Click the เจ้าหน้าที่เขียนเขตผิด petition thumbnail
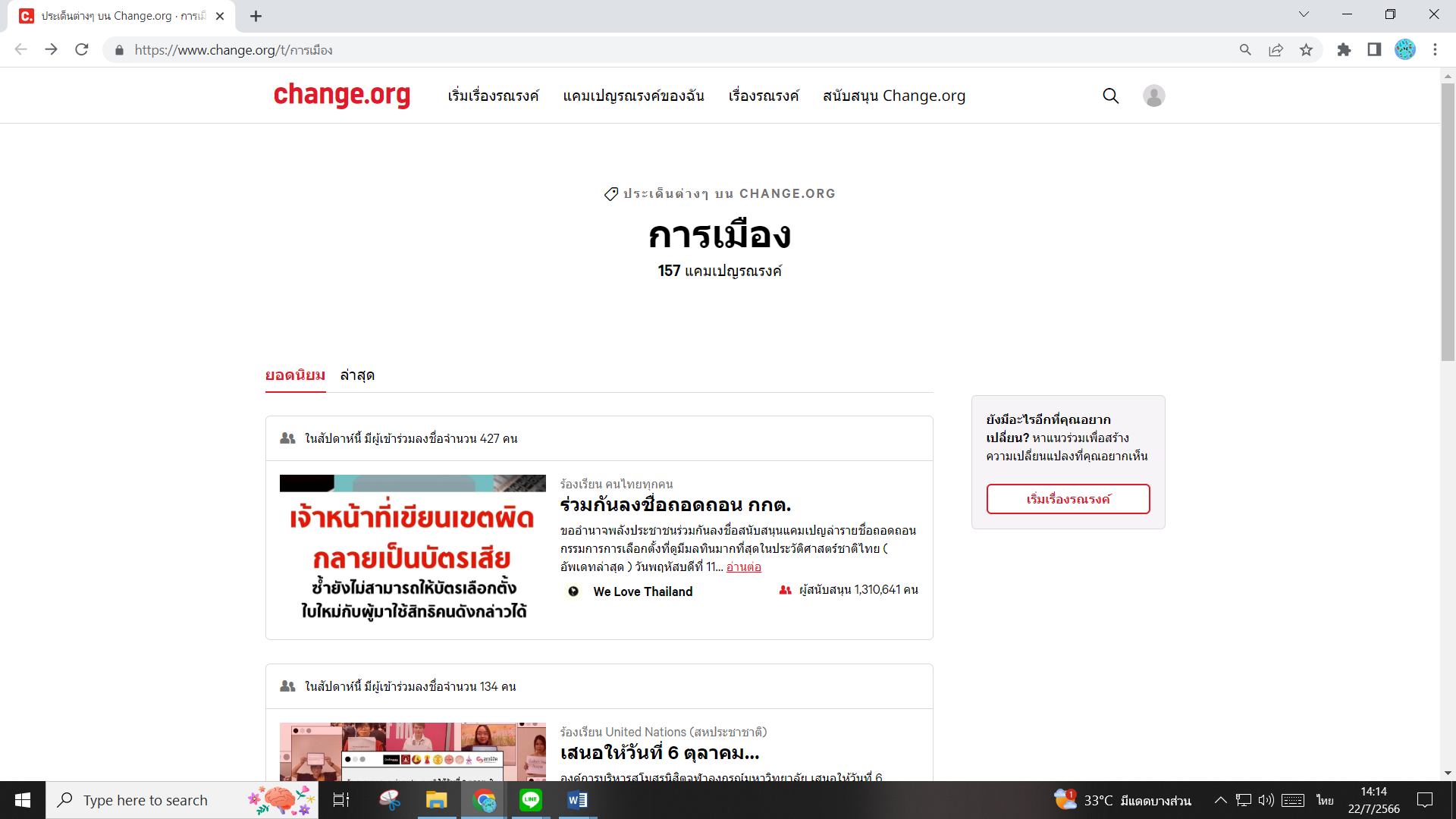Screen dimensions: 1456x819 point(413,549)
